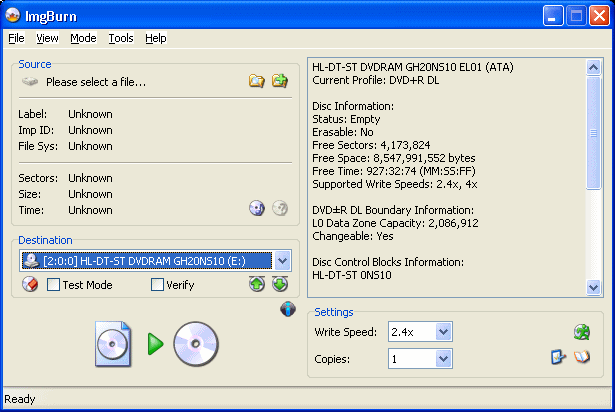Screen dimensions: 615x412
Task: Click the erase disc icon beside Test Mode
Action: coord(30,284)
